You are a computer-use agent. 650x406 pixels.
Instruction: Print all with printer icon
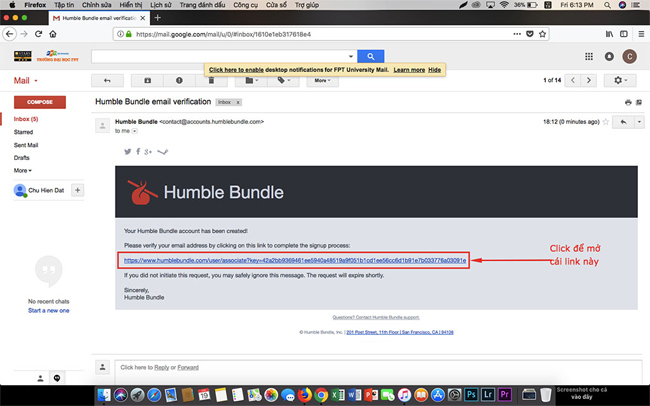point(628,102)
